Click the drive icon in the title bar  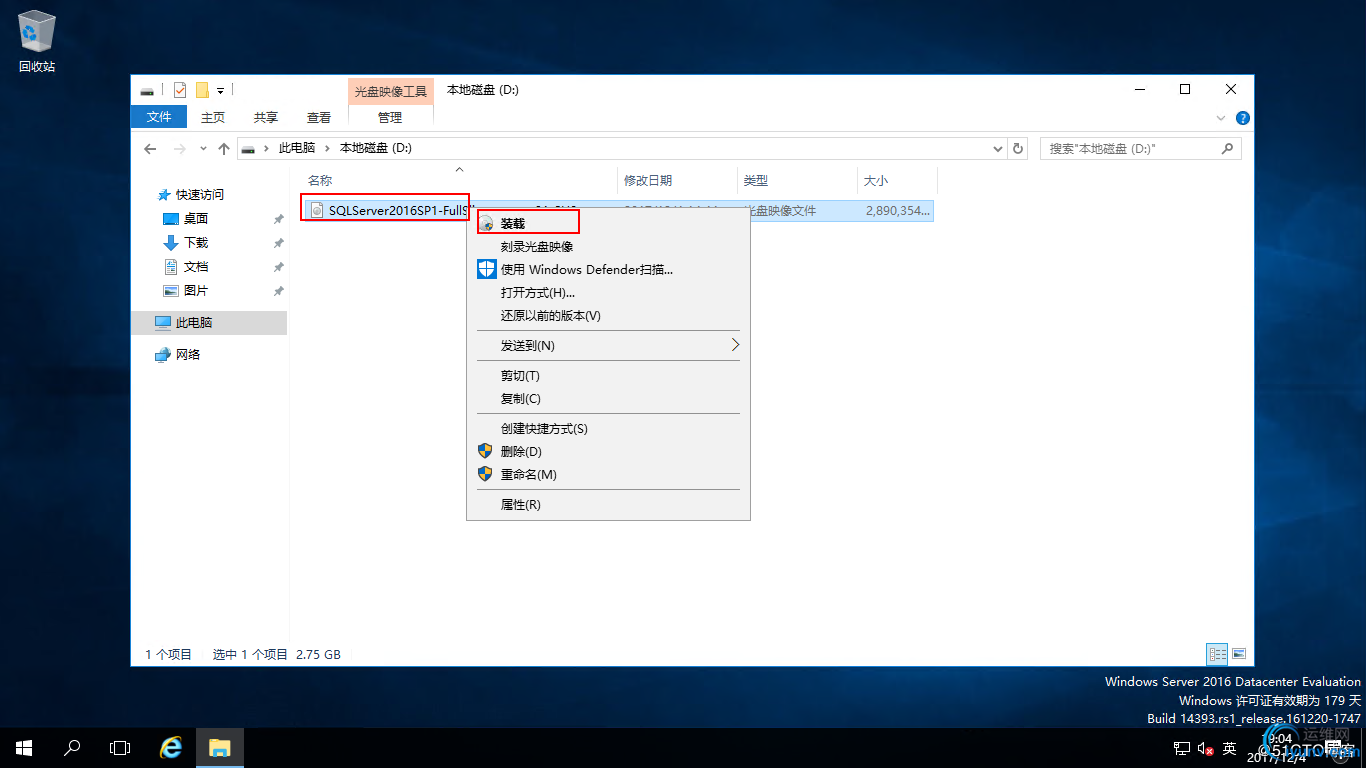click(x=147, y=90)
